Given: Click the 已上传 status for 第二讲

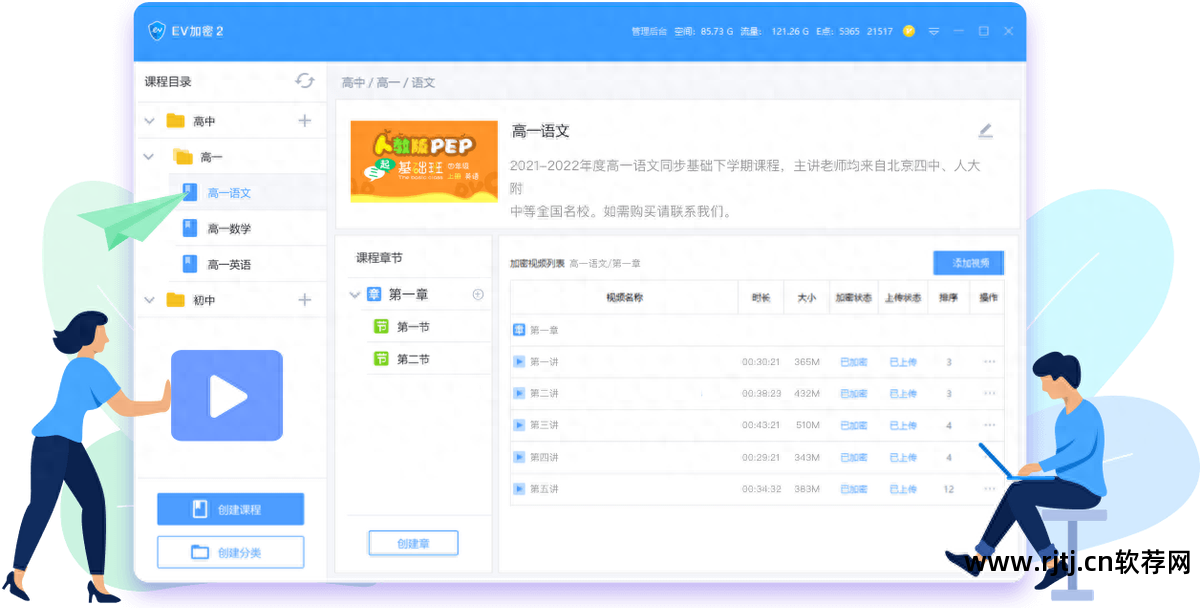Looking at the screenshot, I should [x=903, y=393].
